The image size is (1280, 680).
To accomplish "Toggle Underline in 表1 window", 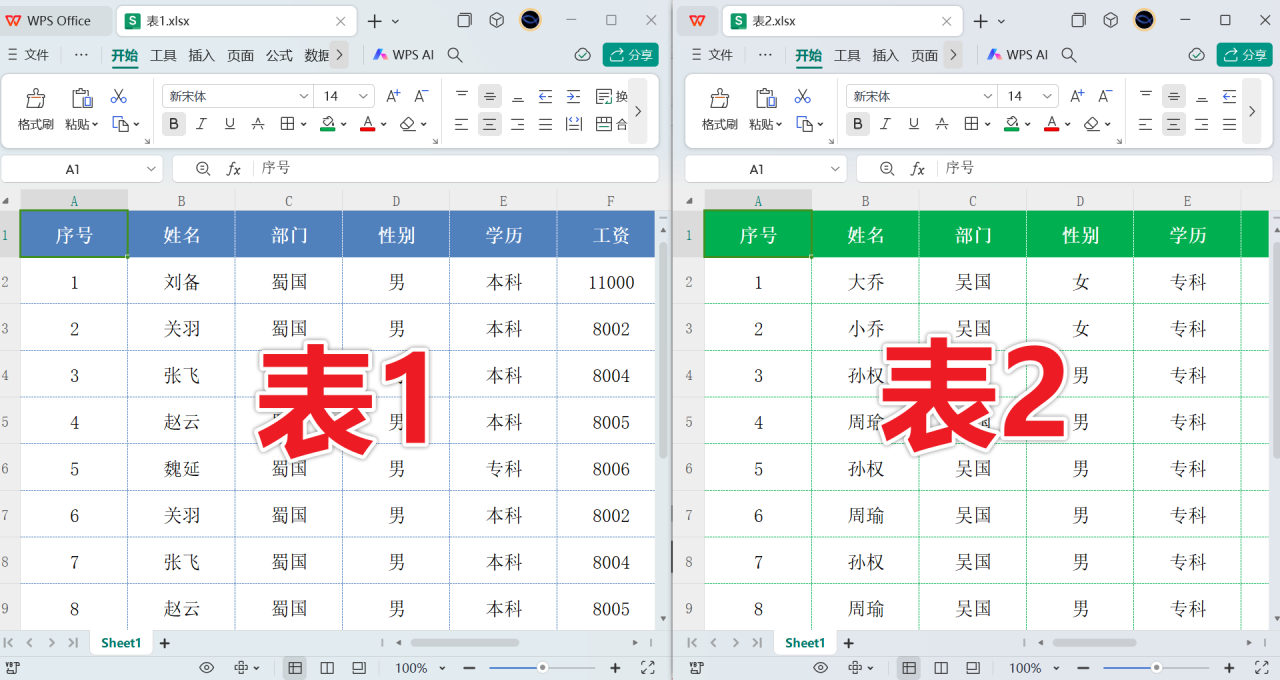I will [x=230, y=124].
